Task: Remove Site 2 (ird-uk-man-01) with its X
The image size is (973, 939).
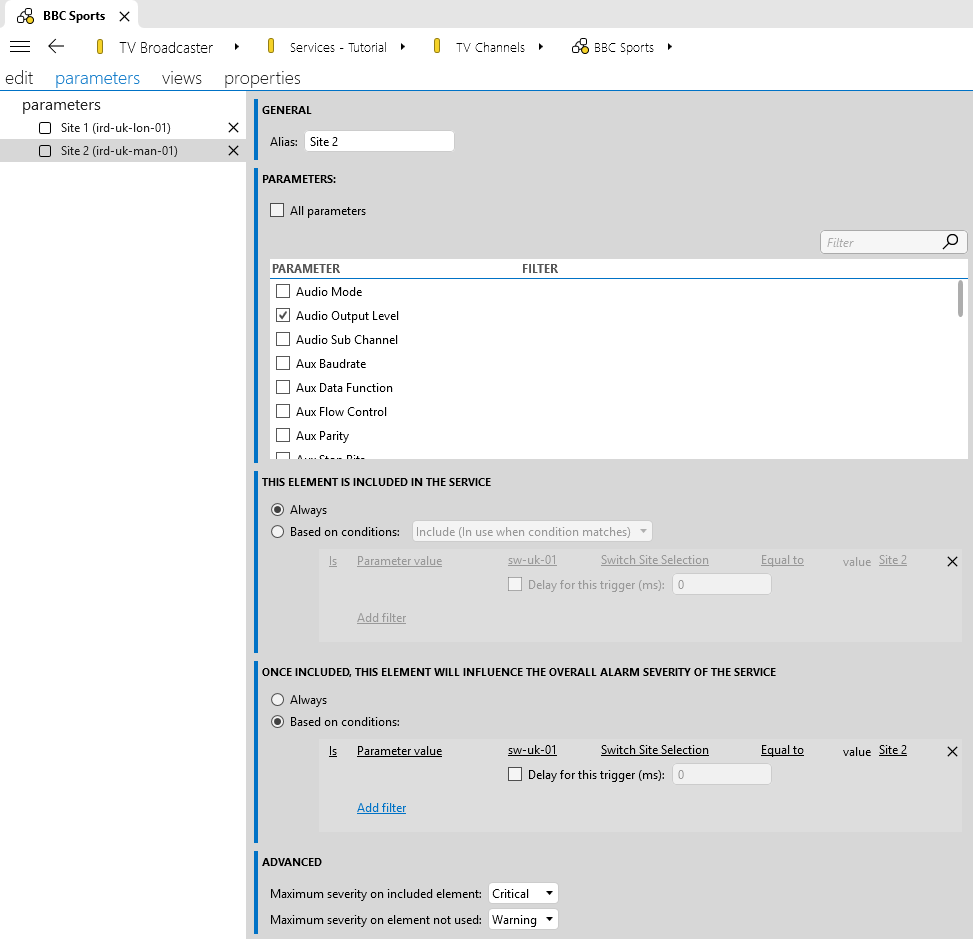Action: pyautogui.click(x=233, y=150)
